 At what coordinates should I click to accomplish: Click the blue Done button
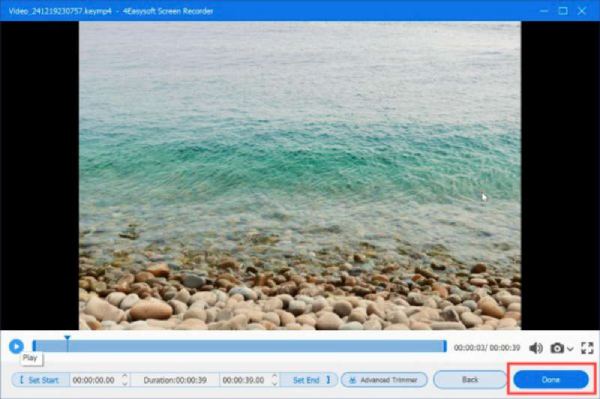coord(551,379)
